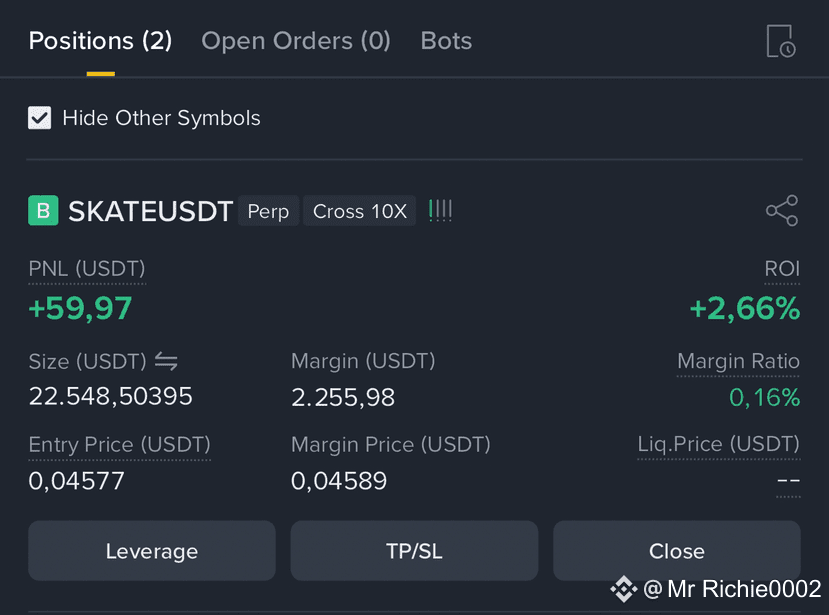Image resolution: width=829 pixels, height=615 pixels.
Task: Tap the Liq.Price (USDT) label
Action: tap(719, 444)
